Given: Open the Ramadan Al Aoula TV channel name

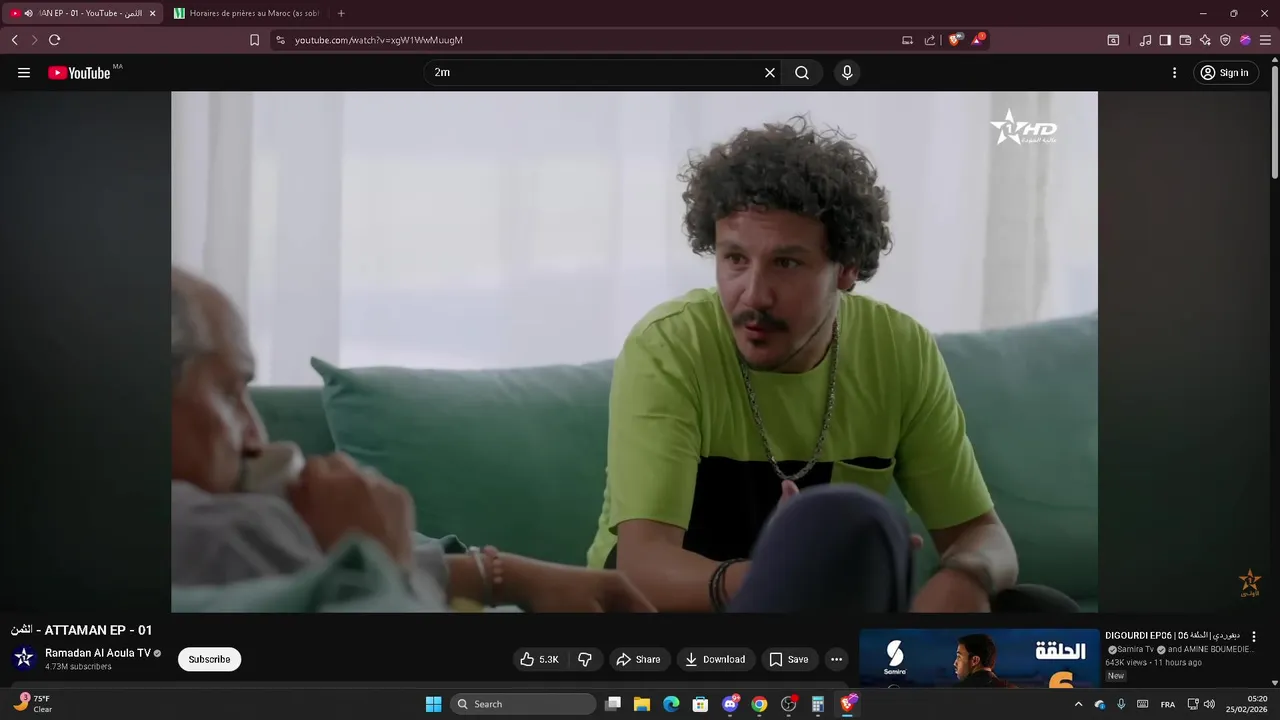Looking at the screenshot, I should coord(98,653).
